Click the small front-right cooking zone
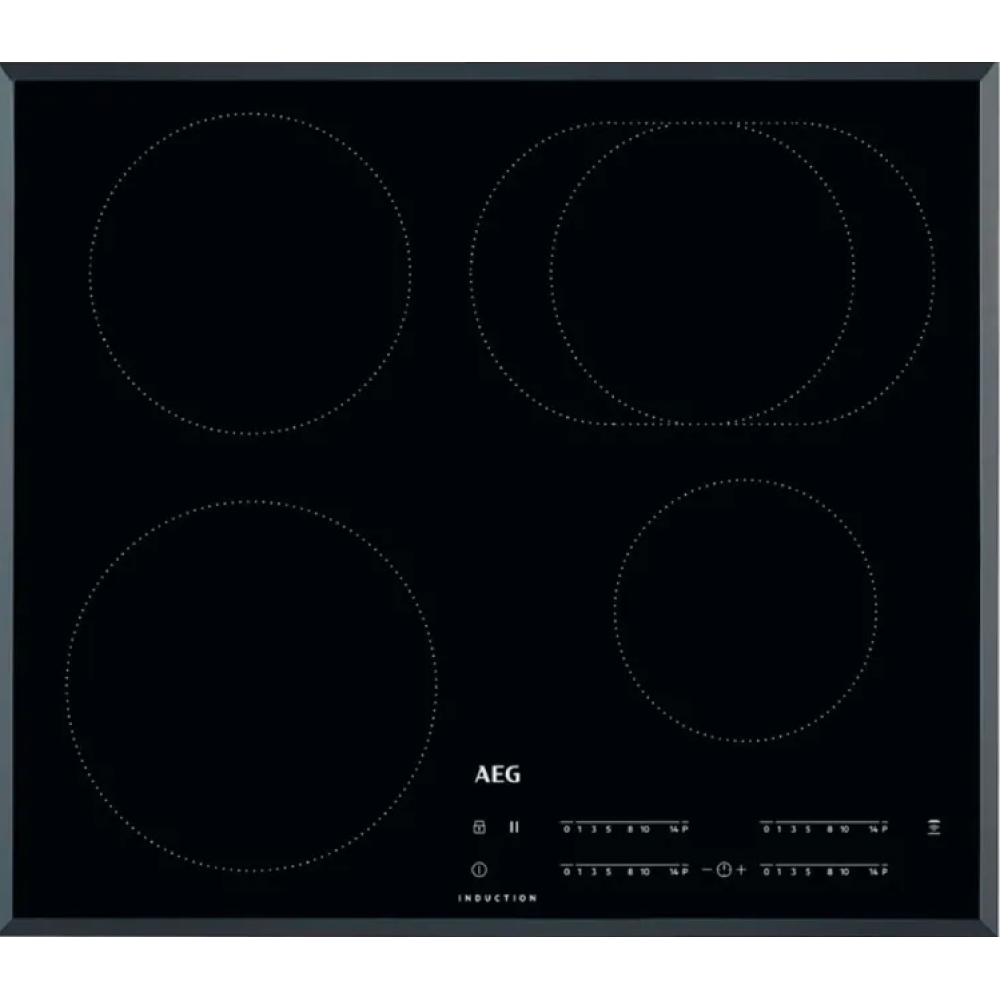Image resolution: width=1000 pixels, height=1000 pixels. click(x=746, y=610)
